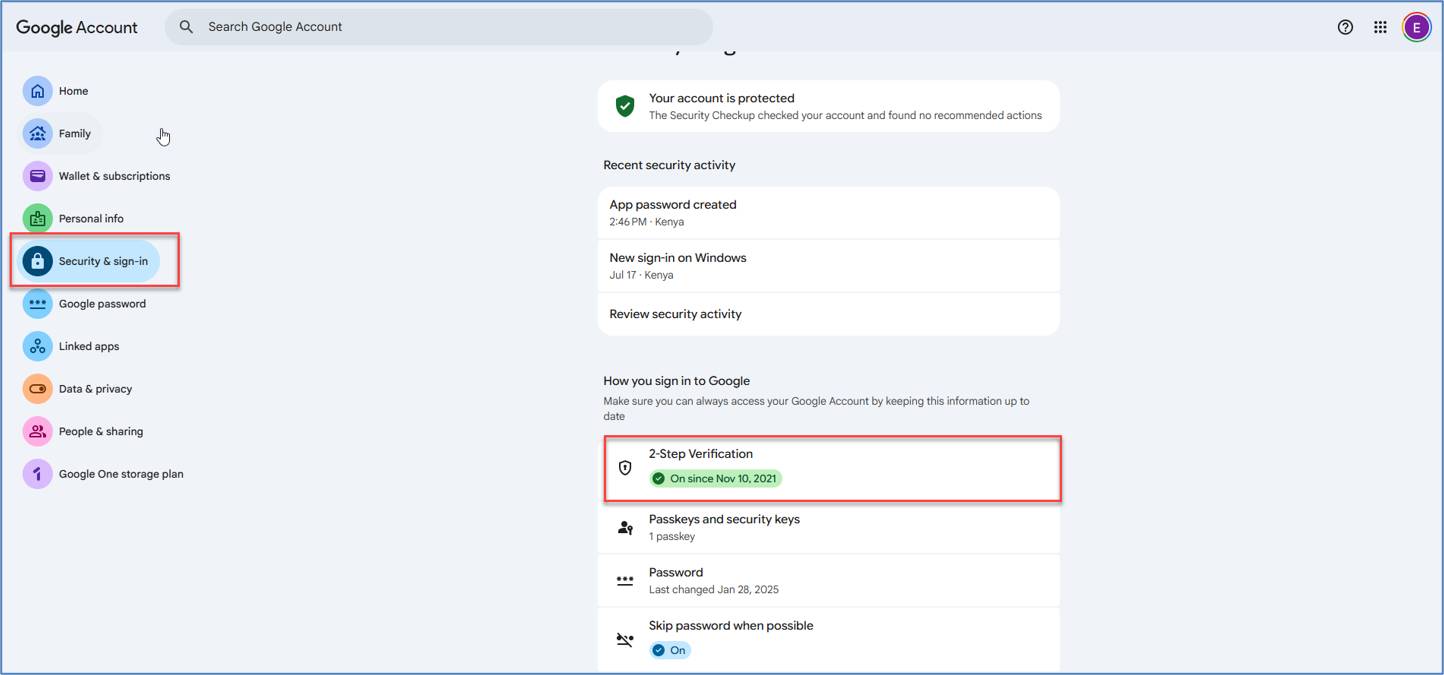Click 'Last changed Jan 28, 2025' text

pyautogui.click(x=714, y=590)
